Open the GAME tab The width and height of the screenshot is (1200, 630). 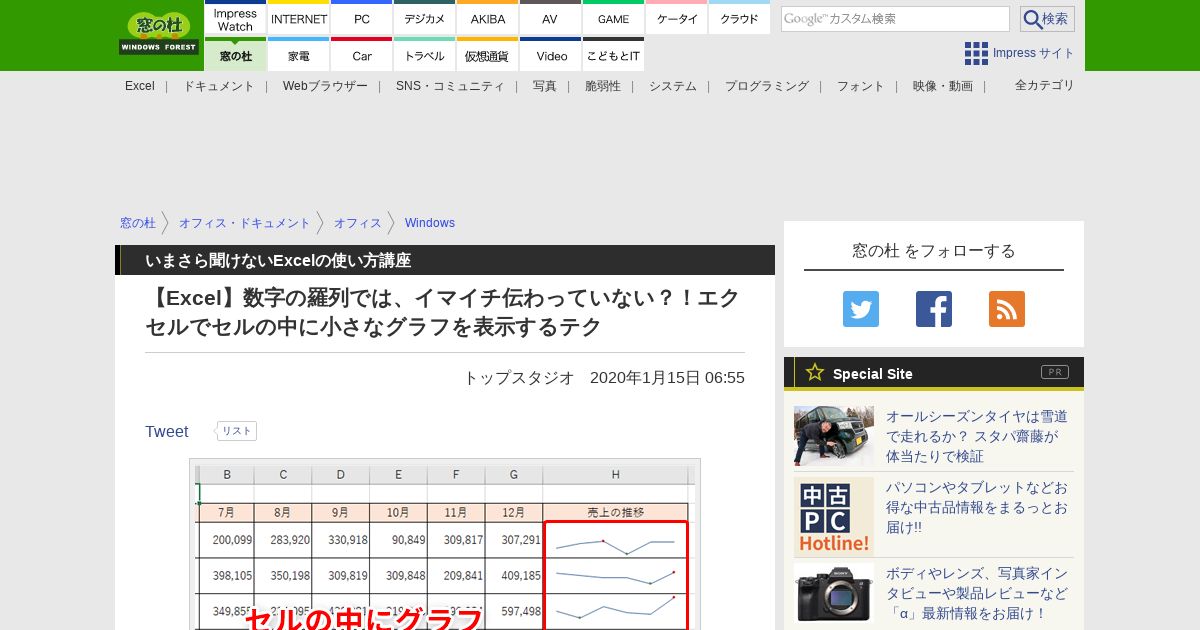pos(613,18)
